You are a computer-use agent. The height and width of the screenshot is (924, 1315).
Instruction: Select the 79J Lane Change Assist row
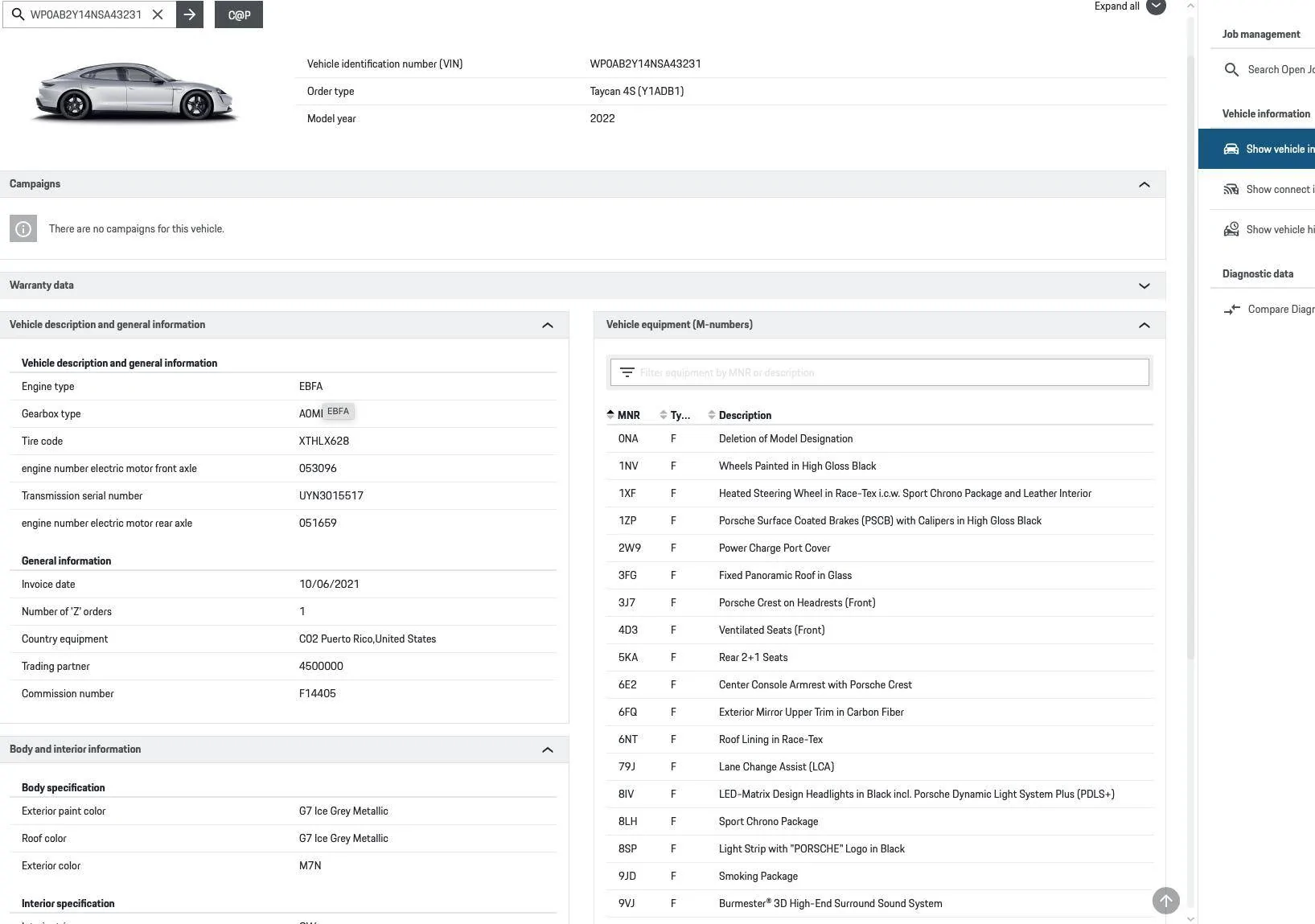(879, 767)
